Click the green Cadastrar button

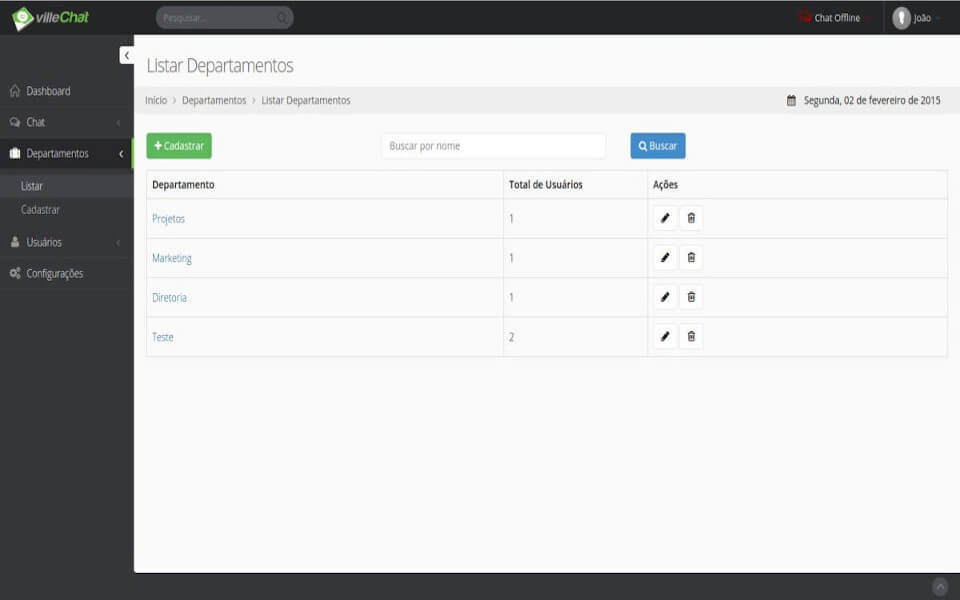(179, 146)
